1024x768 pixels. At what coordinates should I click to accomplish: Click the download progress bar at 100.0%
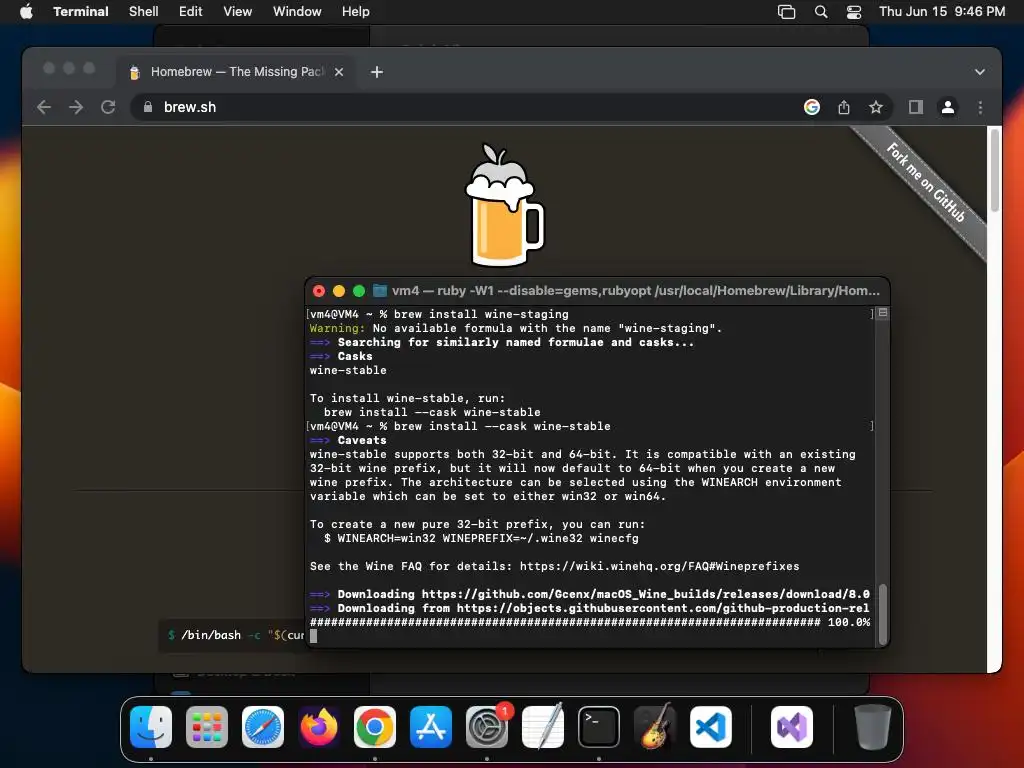pyautogui.click(x=590, y=622)
